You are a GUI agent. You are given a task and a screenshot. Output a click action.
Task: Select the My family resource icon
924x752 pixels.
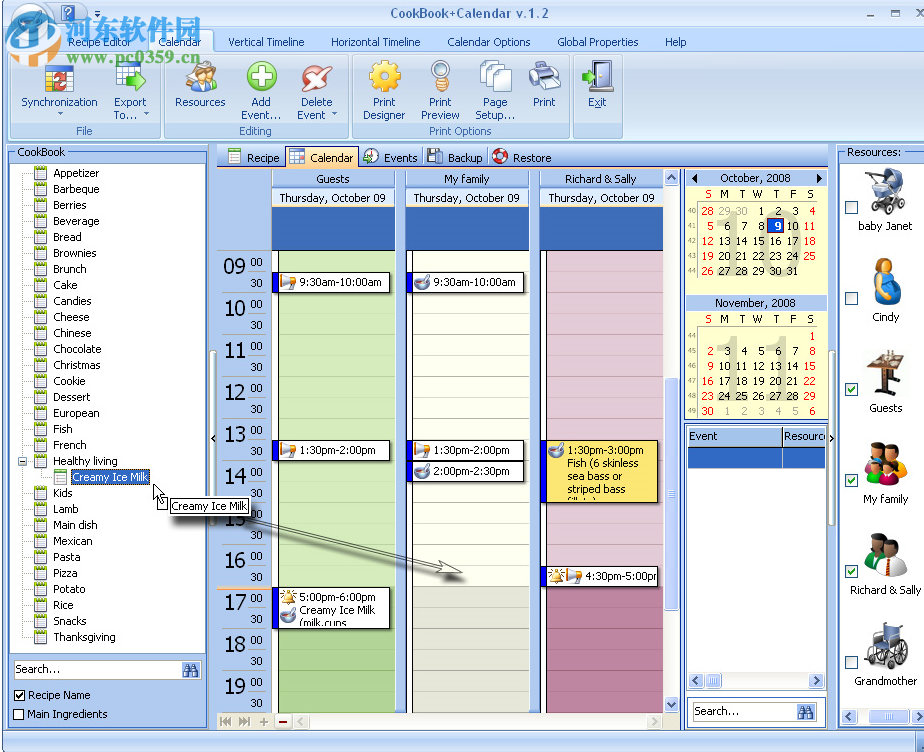[x=886, y=464]
